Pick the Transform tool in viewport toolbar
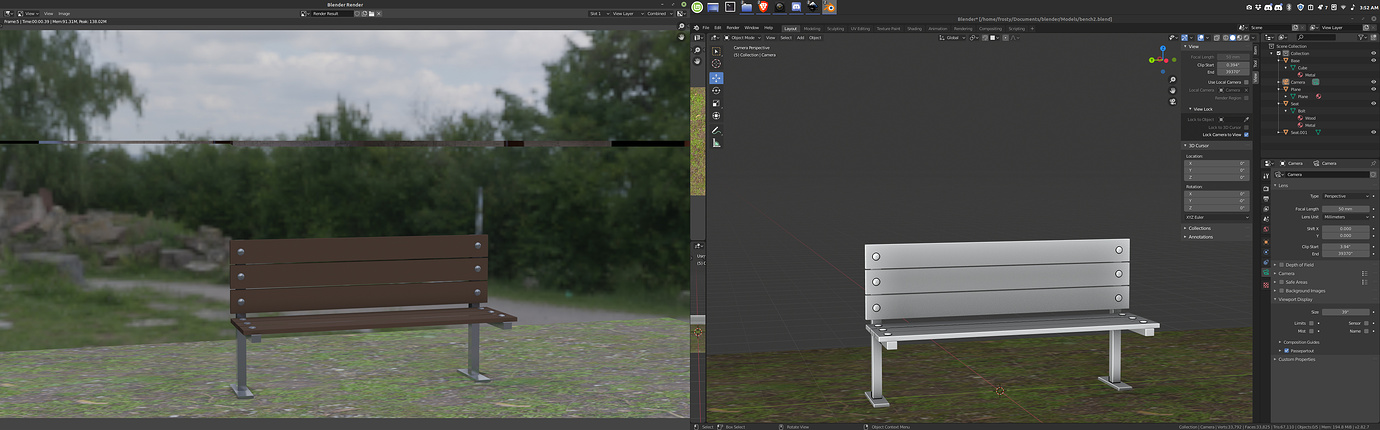Image resolution: width=1380 pixels, height=430 pixels. click(717, 116)
